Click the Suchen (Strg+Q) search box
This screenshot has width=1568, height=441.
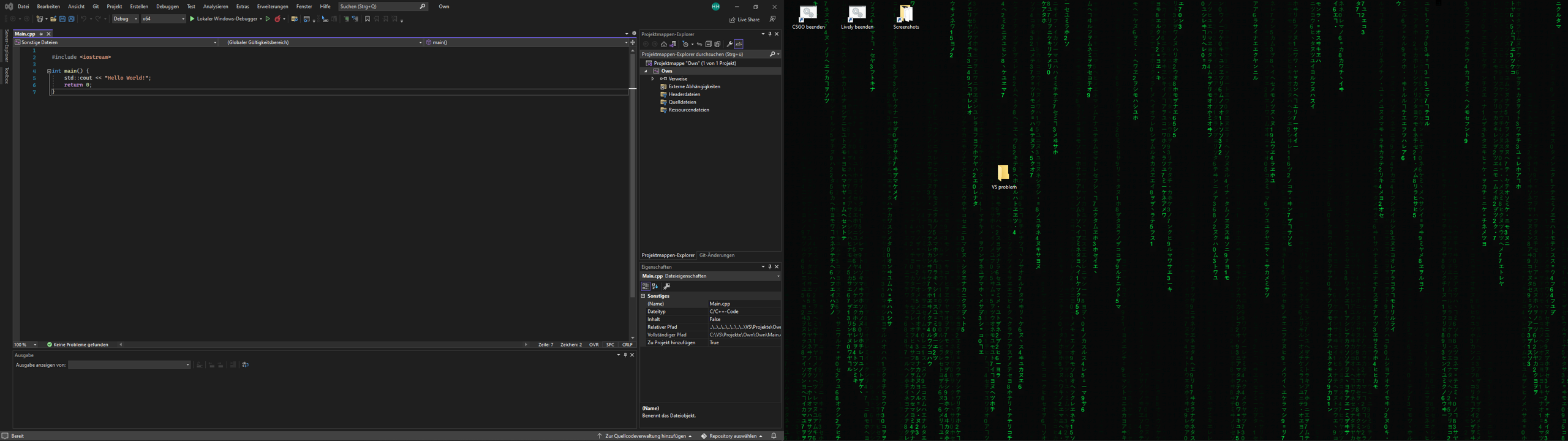pos(383,7)
